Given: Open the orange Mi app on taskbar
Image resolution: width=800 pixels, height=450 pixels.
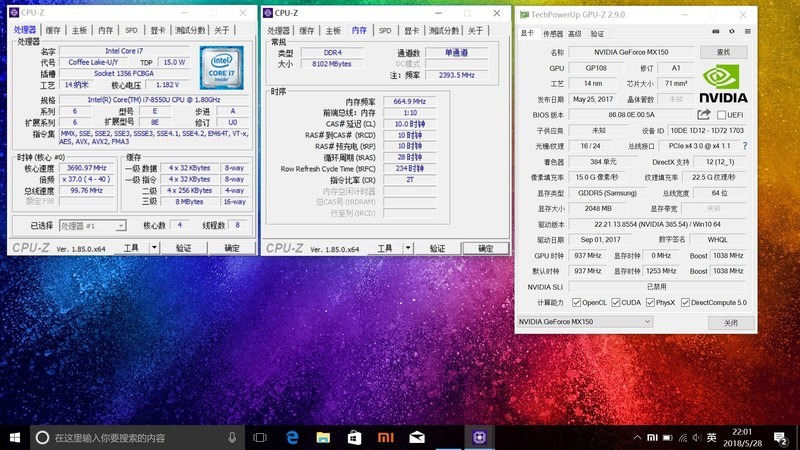Looking at the screenshot, I should (386, 437).
